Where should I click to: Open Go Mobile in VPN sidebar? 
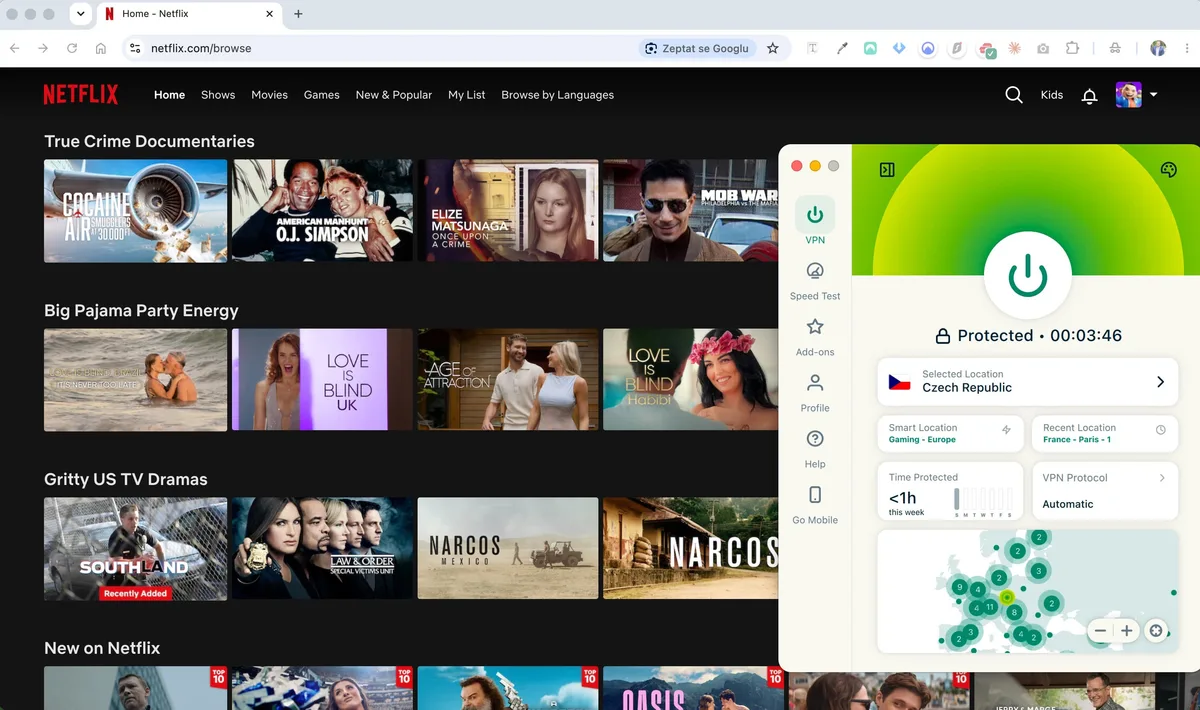coord(815,505)
